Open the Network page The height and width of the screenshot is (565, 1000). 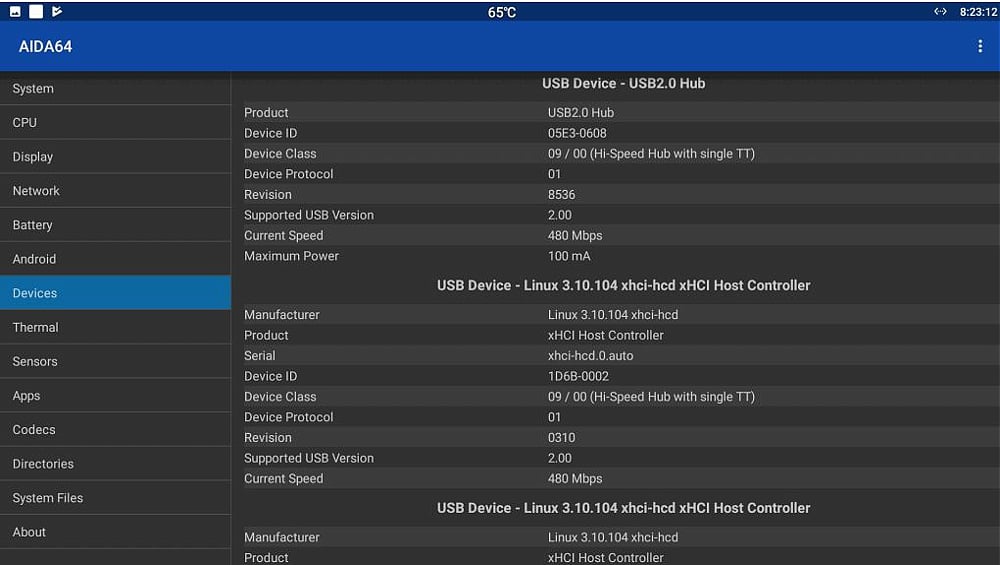pos(115,191)
